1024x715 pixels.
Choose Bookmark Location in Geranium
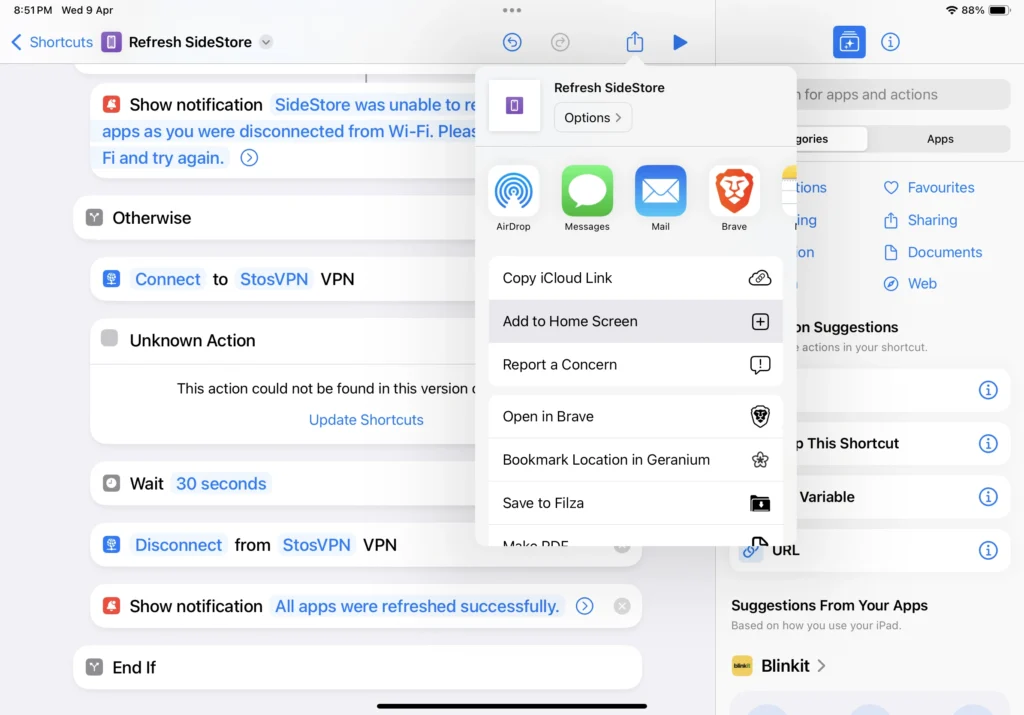(635, 460)
